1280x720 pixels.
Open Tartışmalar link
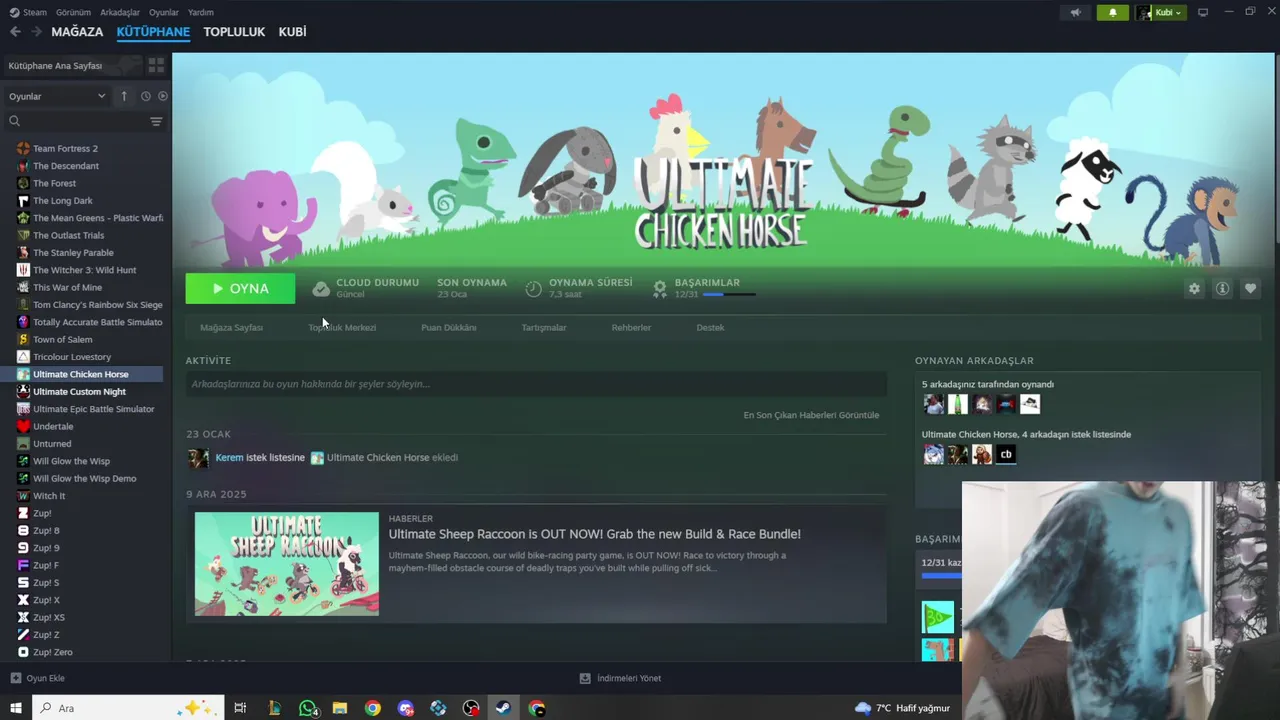544,328
